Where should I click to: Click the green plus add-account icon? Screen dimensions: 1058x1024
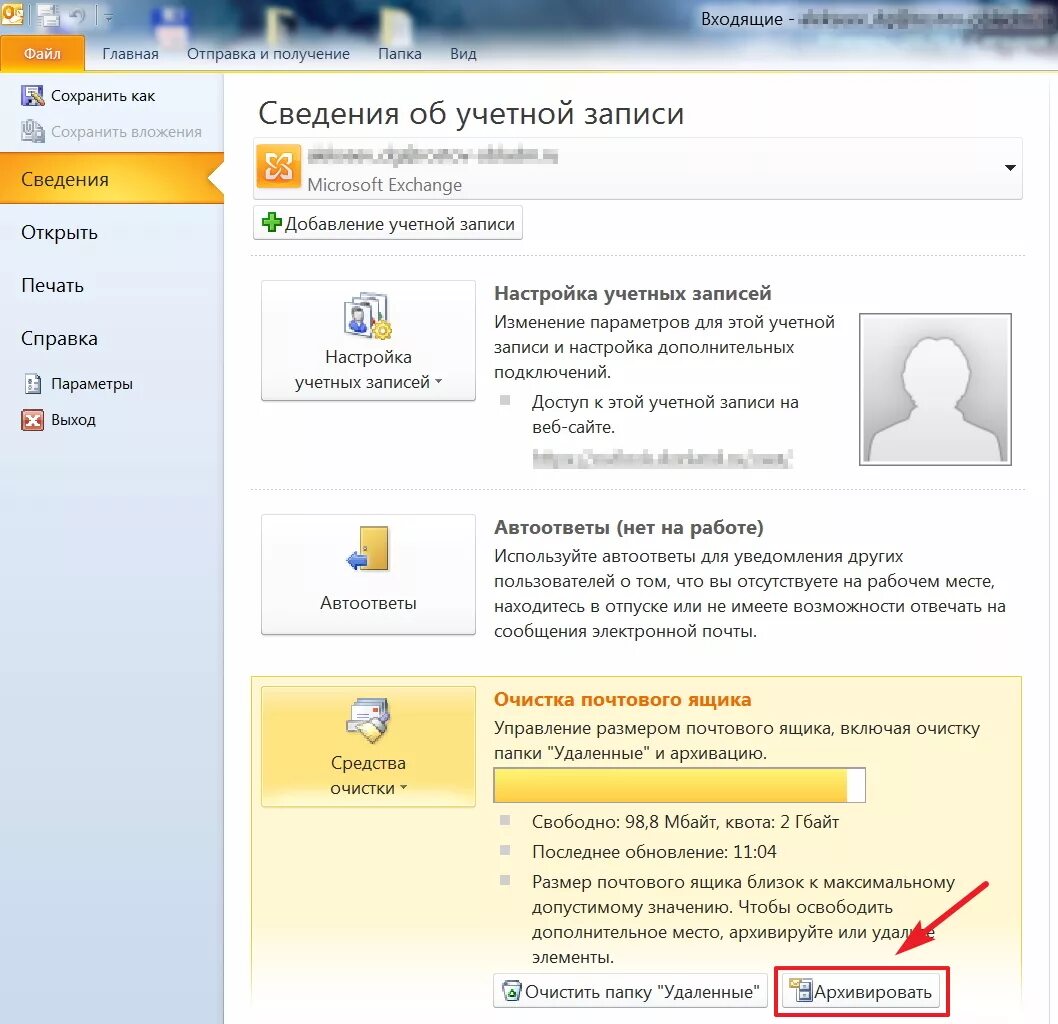tap(271, 222)
